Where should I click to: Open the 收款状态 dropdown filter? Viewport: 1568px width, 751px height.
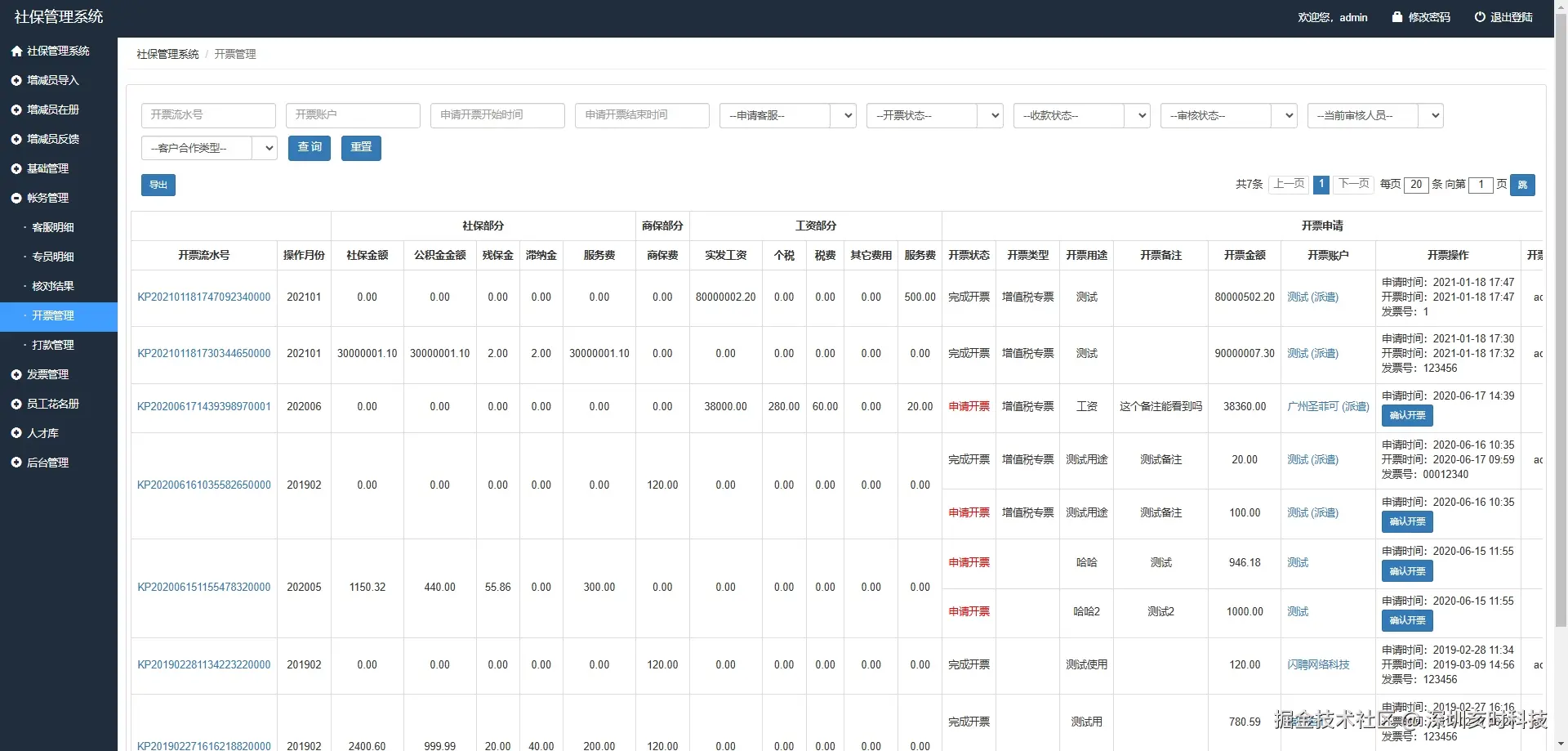click(1082, 116)
